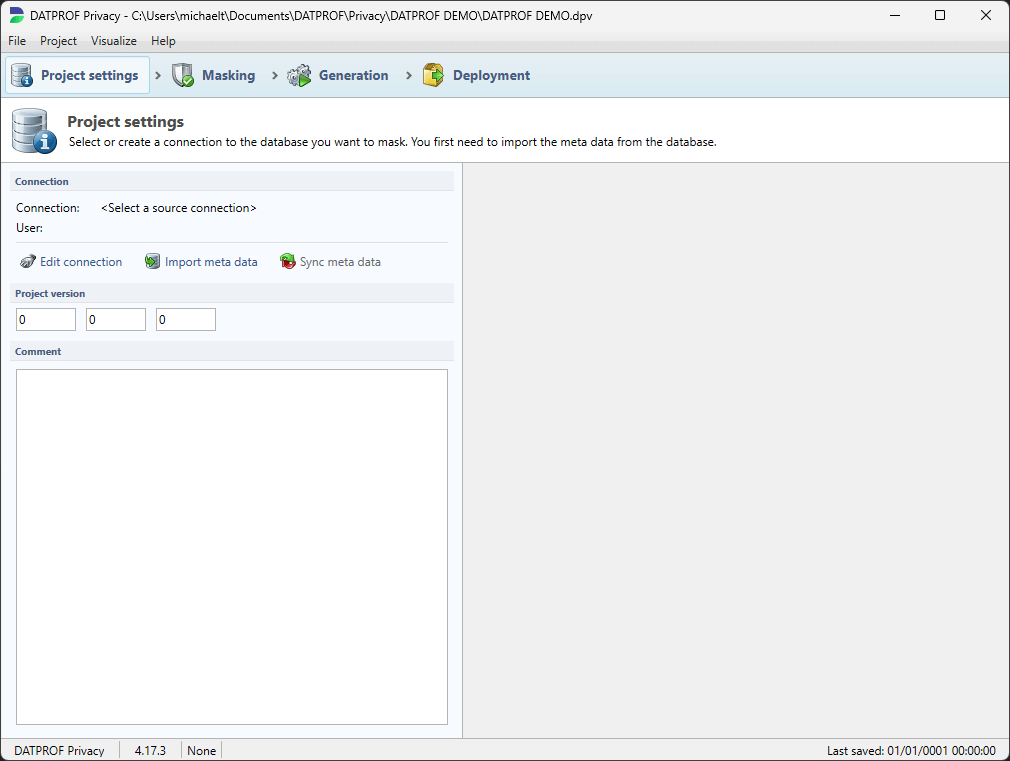This screenshot has width=1010, height=761.
Task: Click the Import meta data icon
Action: point(152,262)
